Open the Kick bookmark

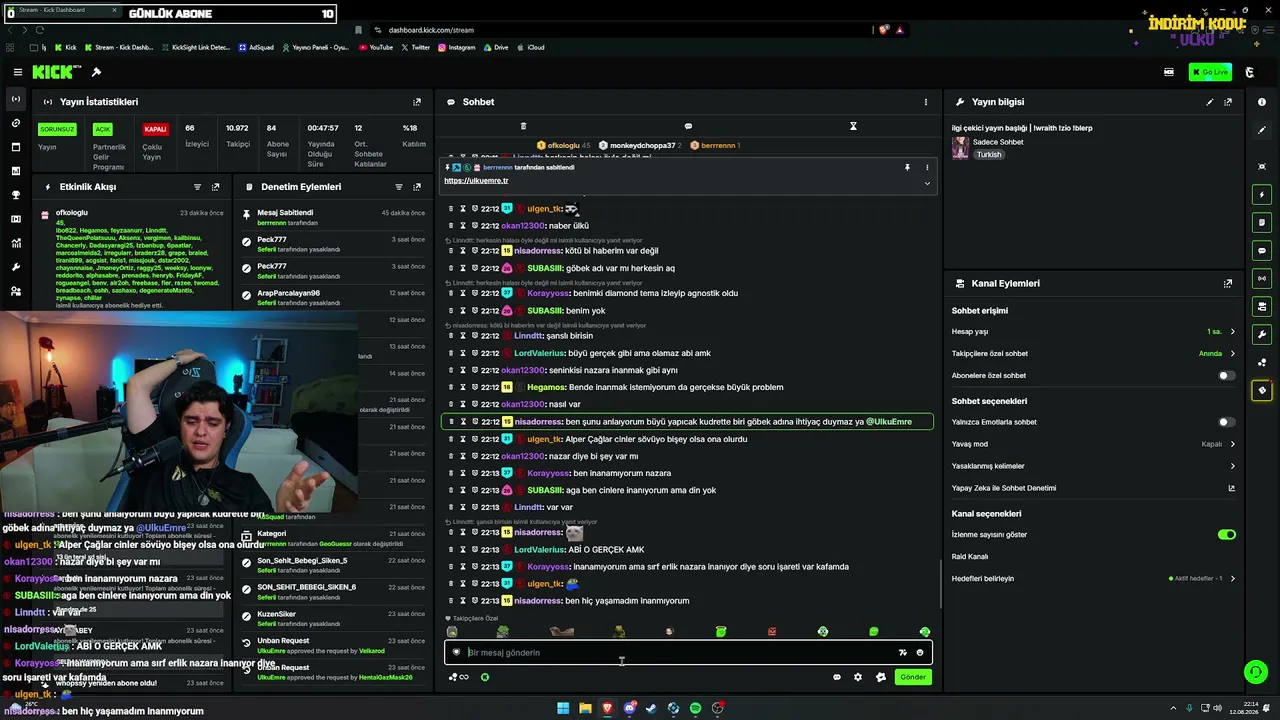click(x=65, y=47)
